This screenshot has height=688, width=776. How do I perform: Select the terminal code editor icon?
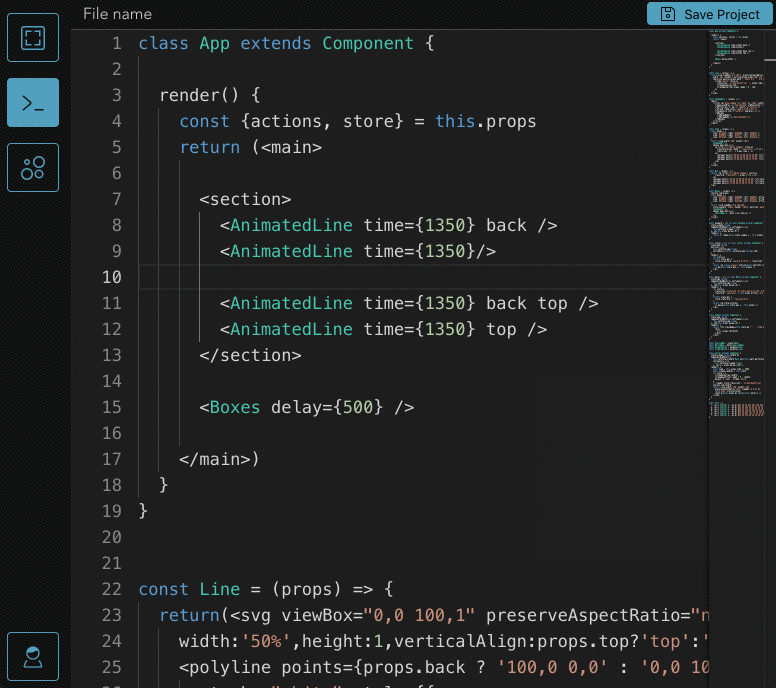click(33, 102)
